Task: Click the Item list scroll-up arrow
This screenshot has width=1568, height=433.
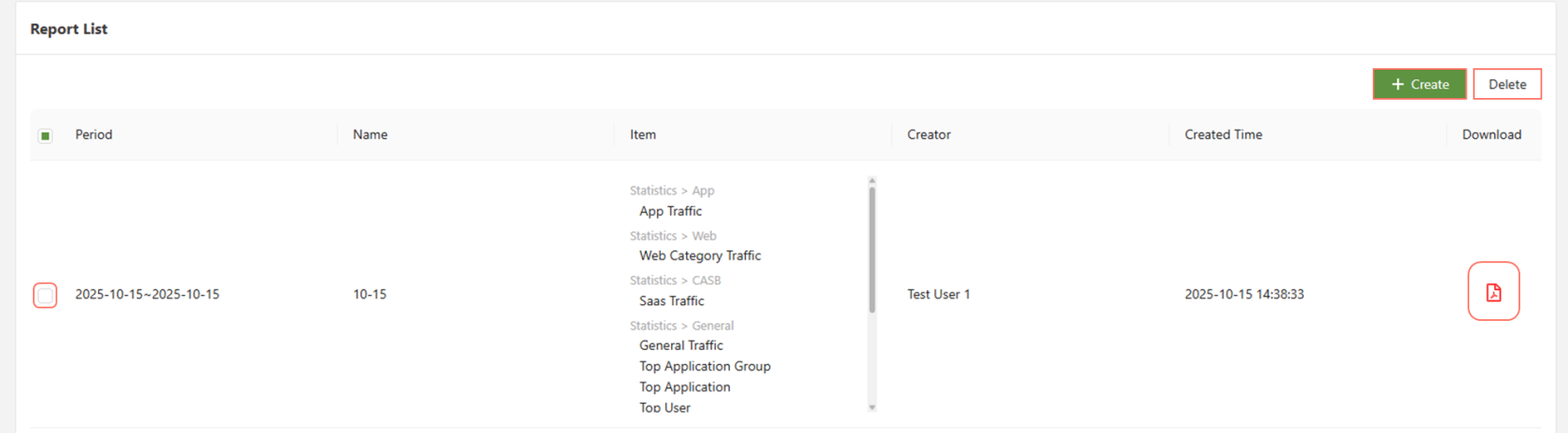Action: [x=872, y=181]
